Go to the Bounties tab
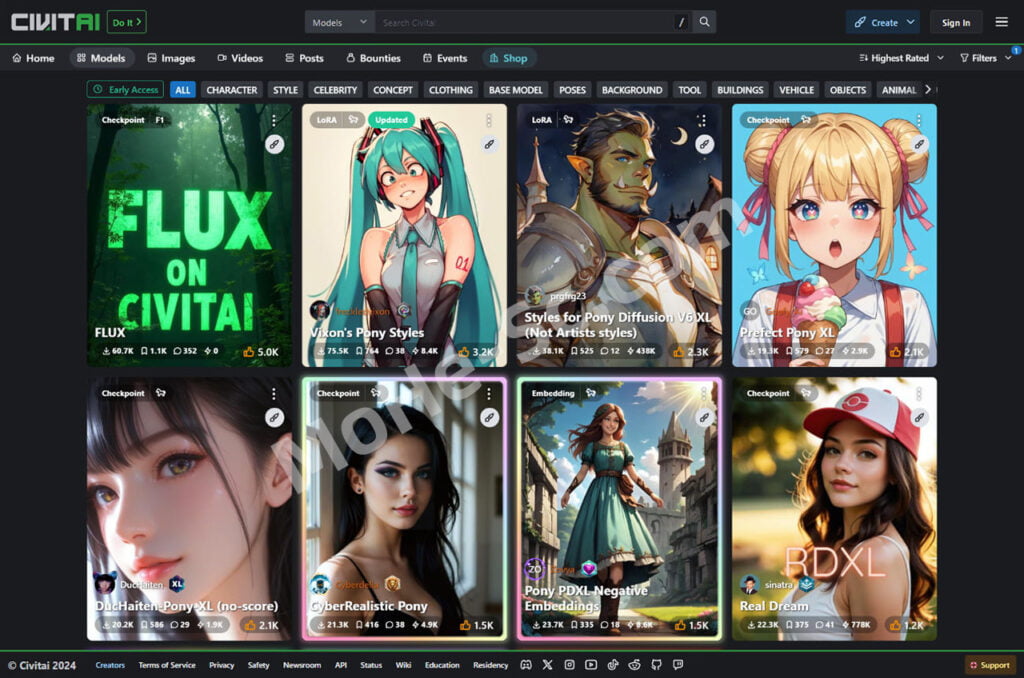Screen dimensions: 1024x678 [x=373, y=58]
